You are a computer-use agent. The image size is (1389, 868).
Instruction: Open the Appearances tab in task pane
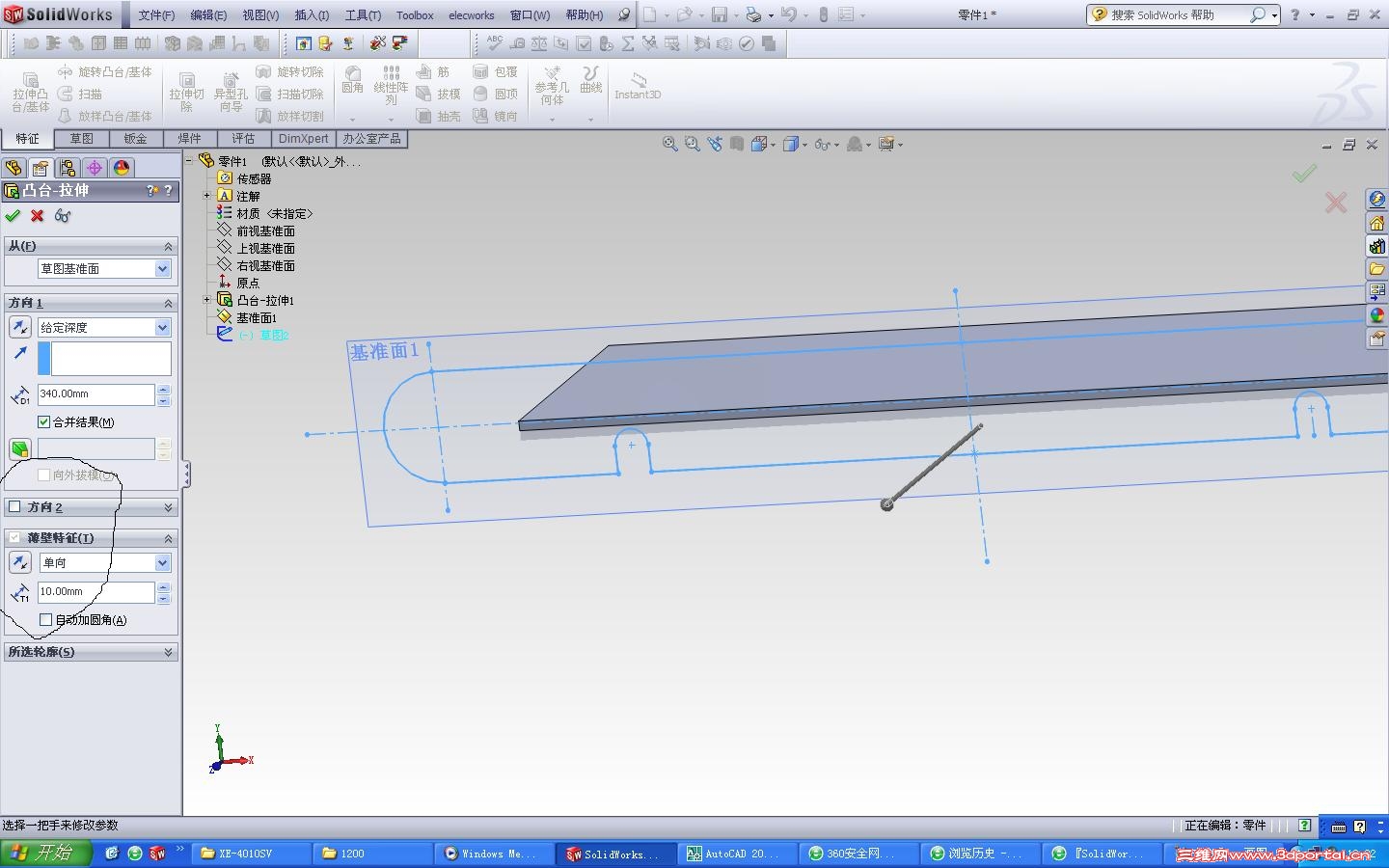tap(1376, 315)
